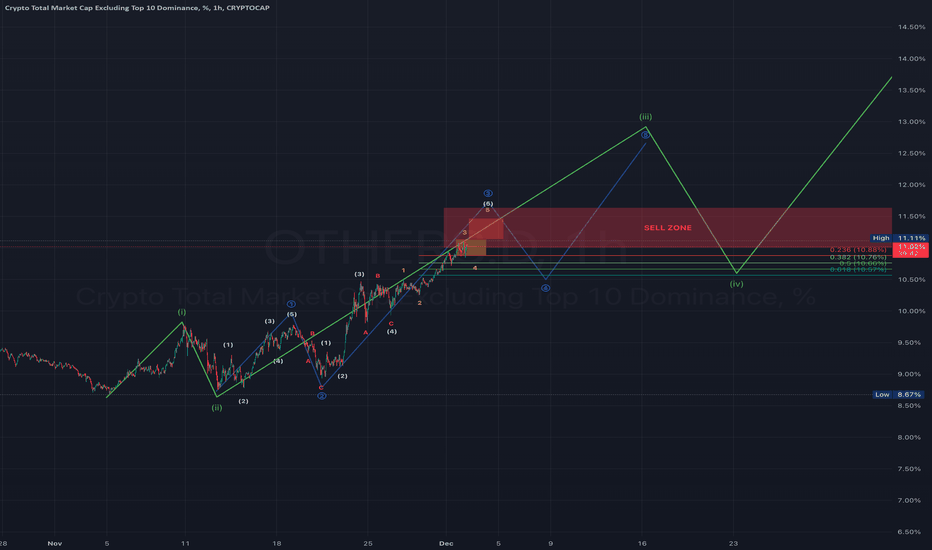Screen dimensions: 932x550
Task: Click the 13.00% price axis label
Action: (911, 122)
